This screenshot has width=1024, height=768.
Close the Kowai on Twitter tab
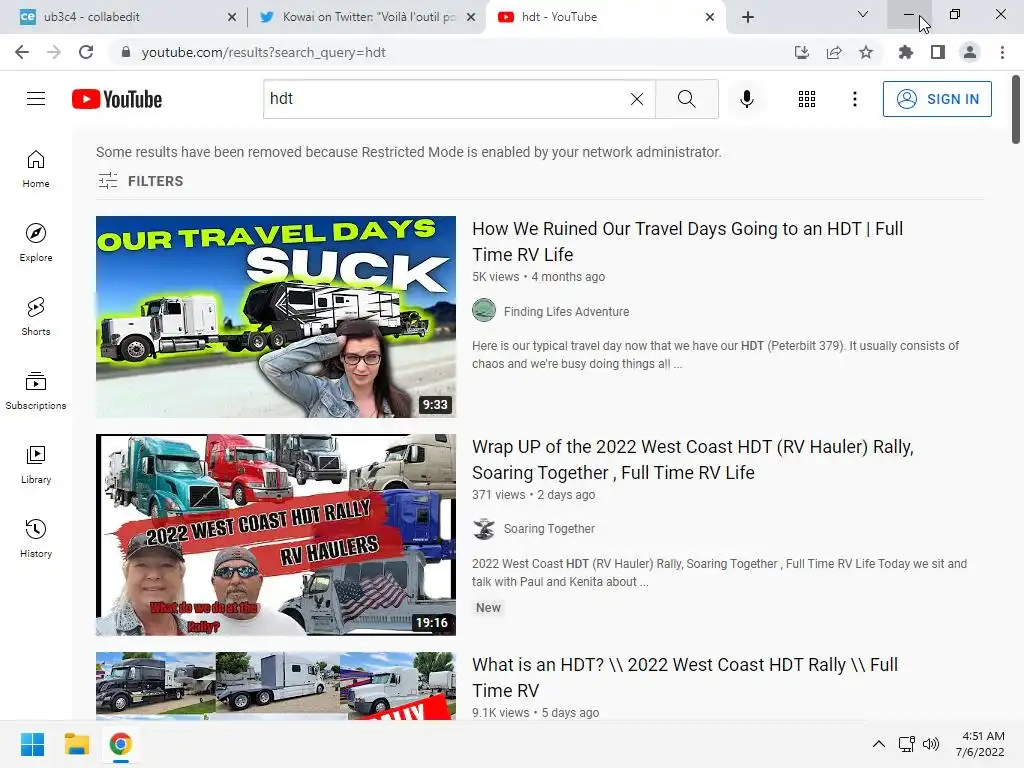pyautogui.click(x=471, y=17)
